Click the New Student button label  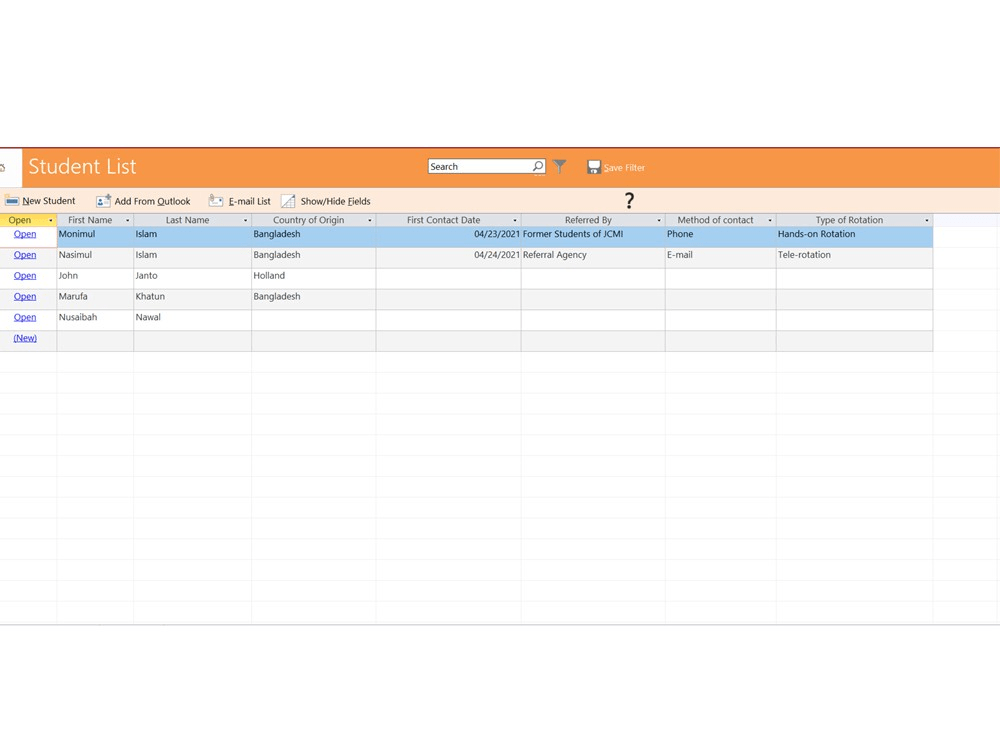point(48,201)
